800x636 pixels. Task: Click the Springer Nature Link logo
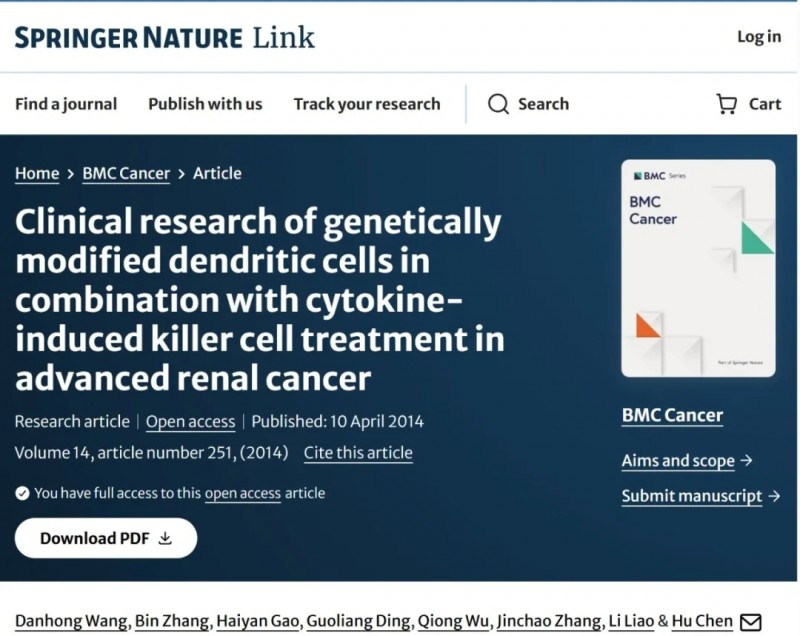165,38
